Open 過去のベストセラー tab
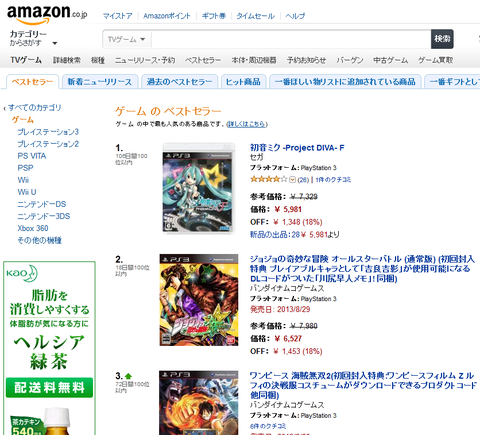Image resolution: width=480 pixels, height=435 pixels. tap(179, 82)
